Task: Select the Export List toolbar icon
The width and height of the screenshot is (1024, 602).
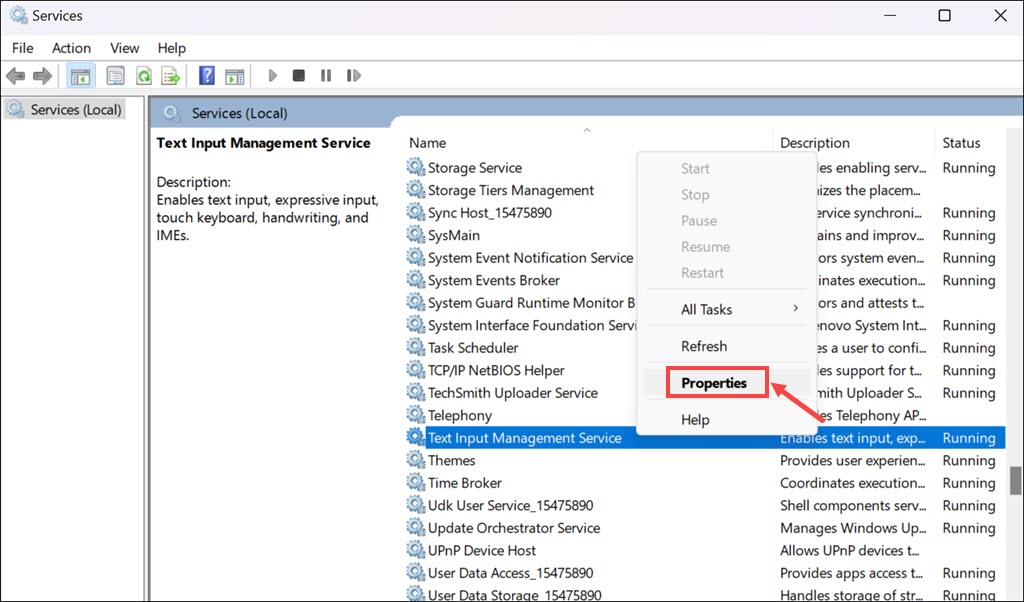Action: point(170,75)
